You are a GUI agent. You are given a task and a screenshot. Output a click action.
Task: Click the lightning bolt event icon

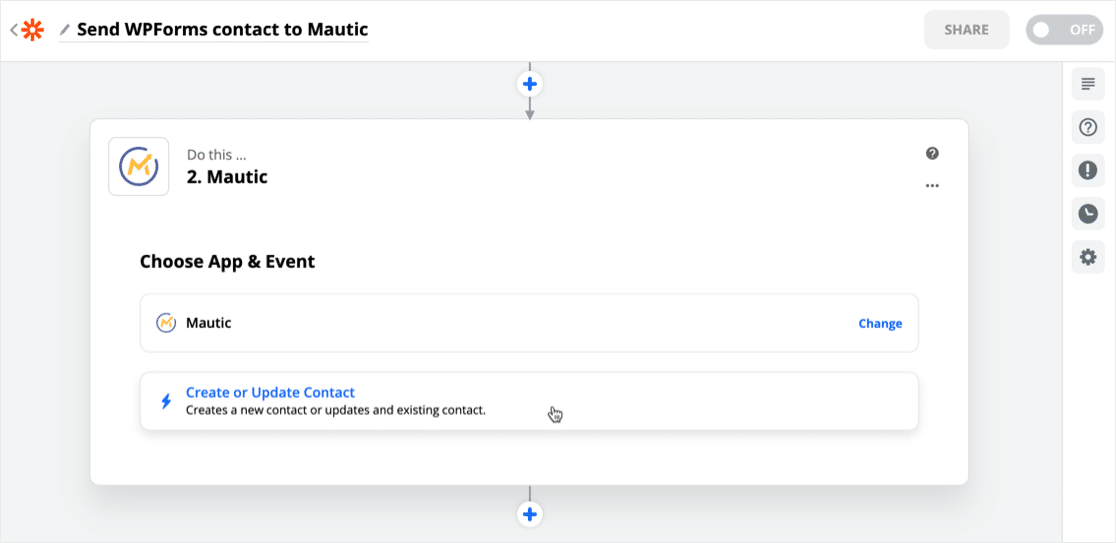[x=166, y=401]
